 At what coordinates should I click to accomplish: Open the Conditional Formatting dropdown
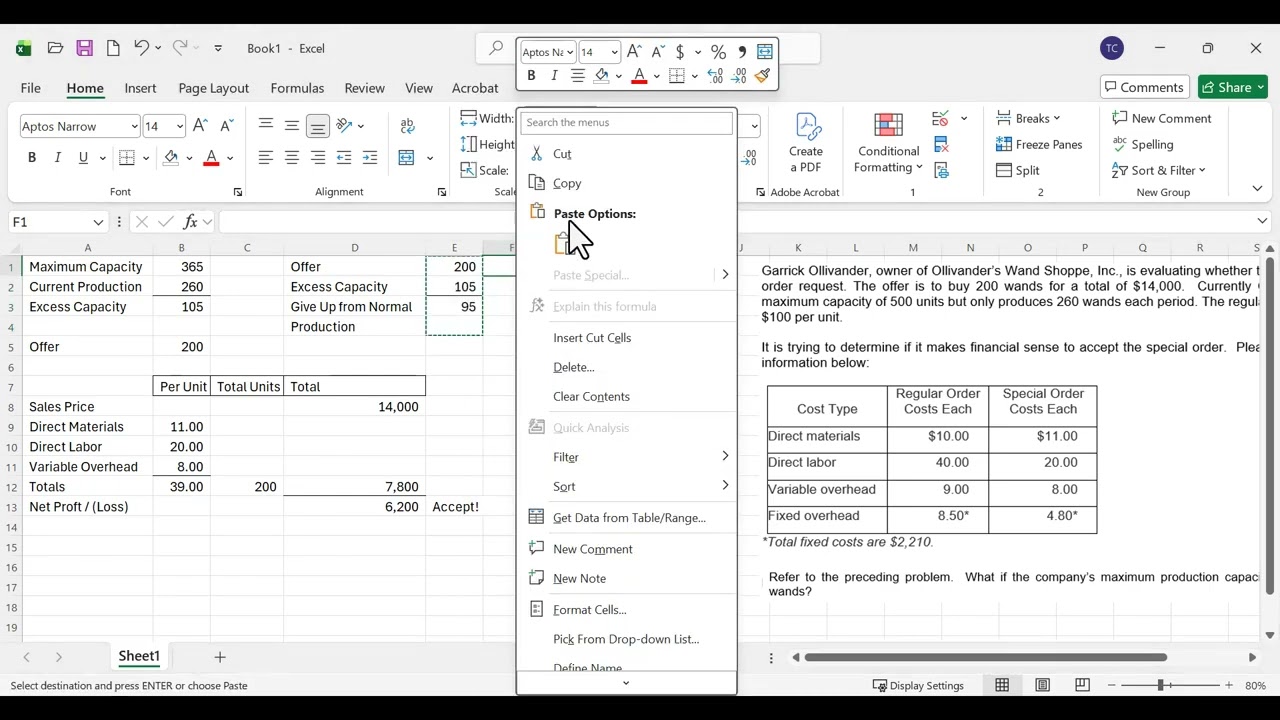point(889,142)
